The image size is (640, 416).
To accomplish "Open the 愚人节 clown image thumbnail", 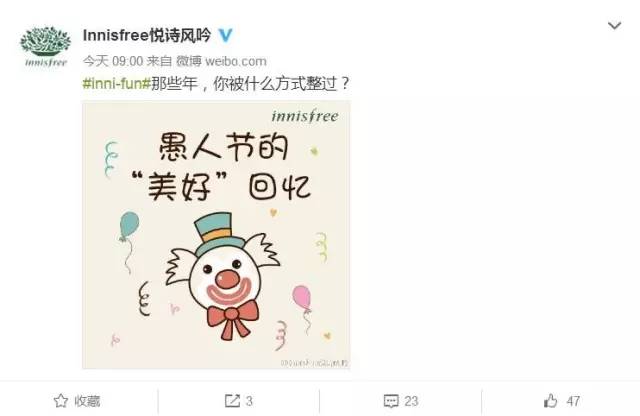I will (216, 235).
